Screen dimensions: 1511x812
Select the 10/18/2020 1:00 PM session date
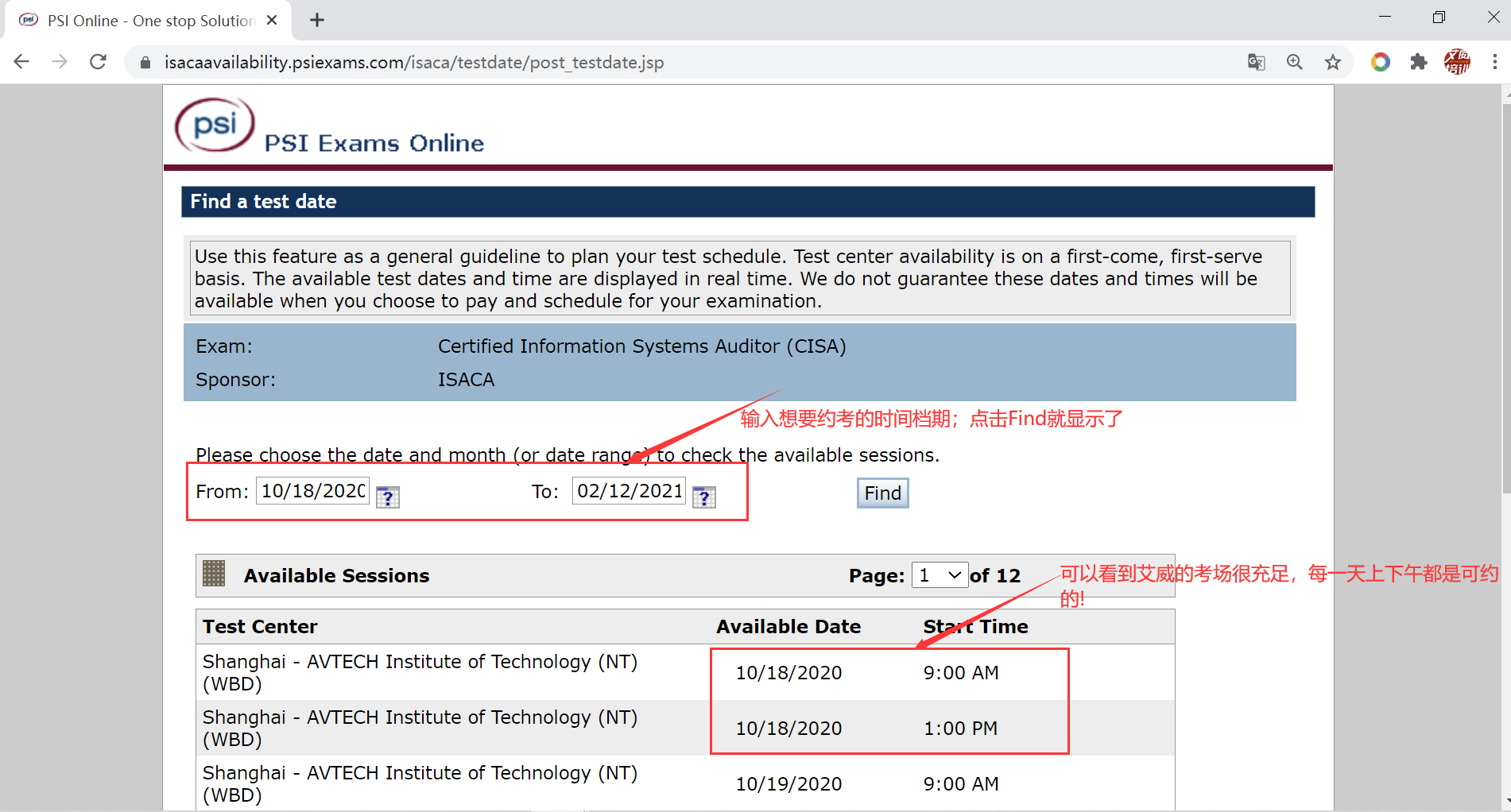click(x=788, y=729)
